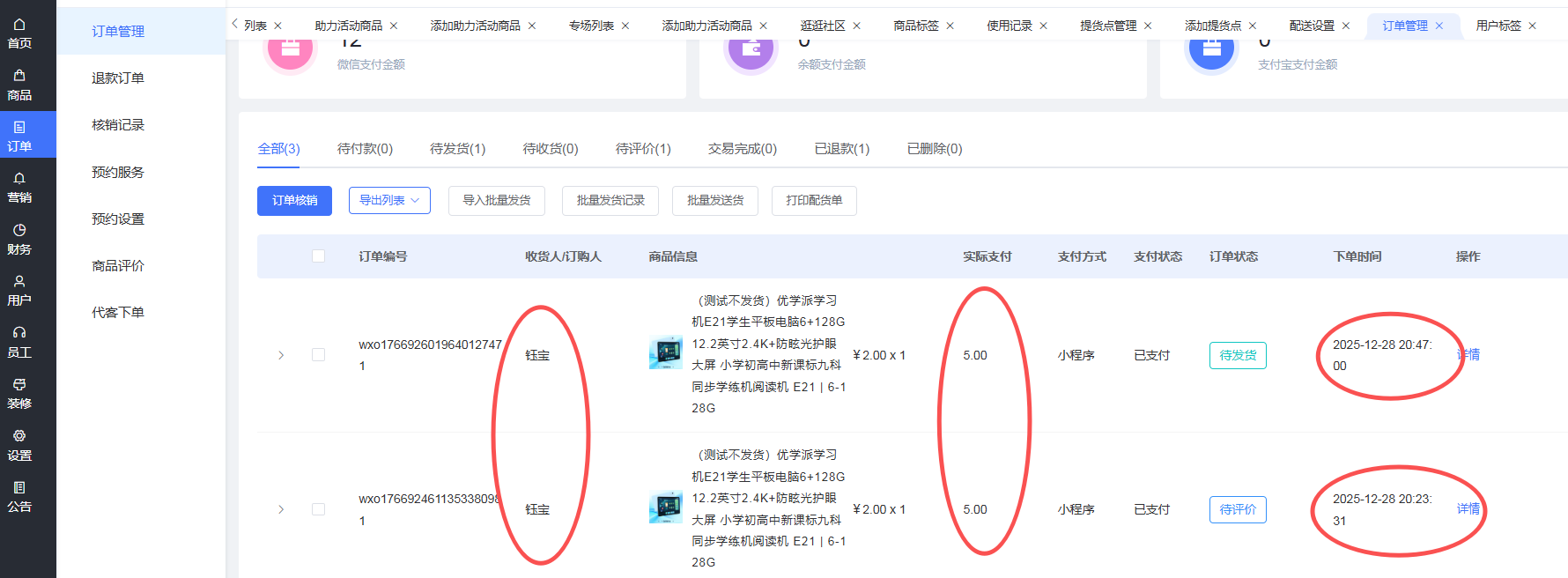The width and height of the screenshot is (1568, 578).
Task: Click the 批量发送货 button
Action: pos(715,200)
